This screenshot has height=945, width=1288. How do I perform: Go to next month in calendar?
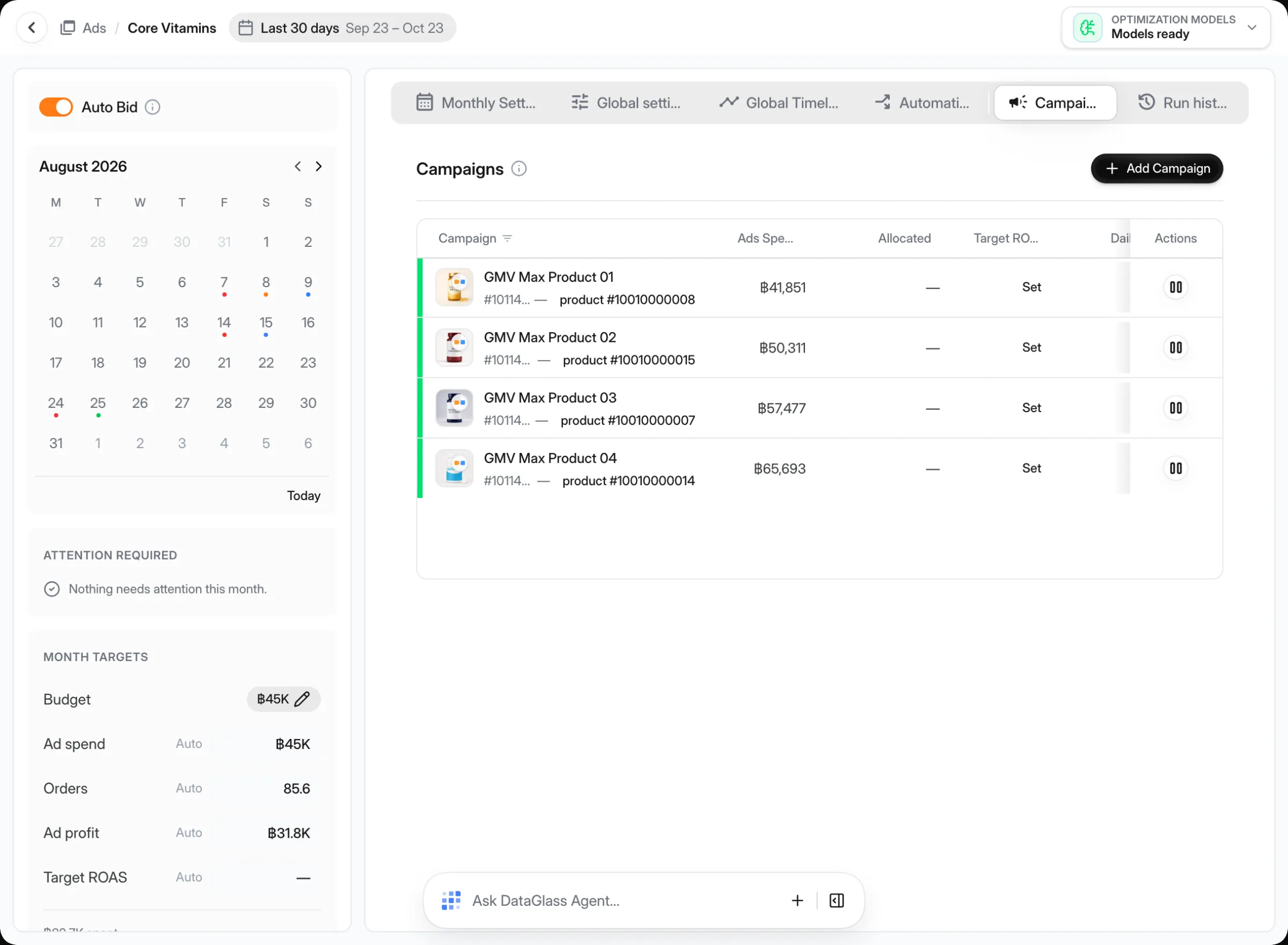pyautogui.click(x=319, y=166)
